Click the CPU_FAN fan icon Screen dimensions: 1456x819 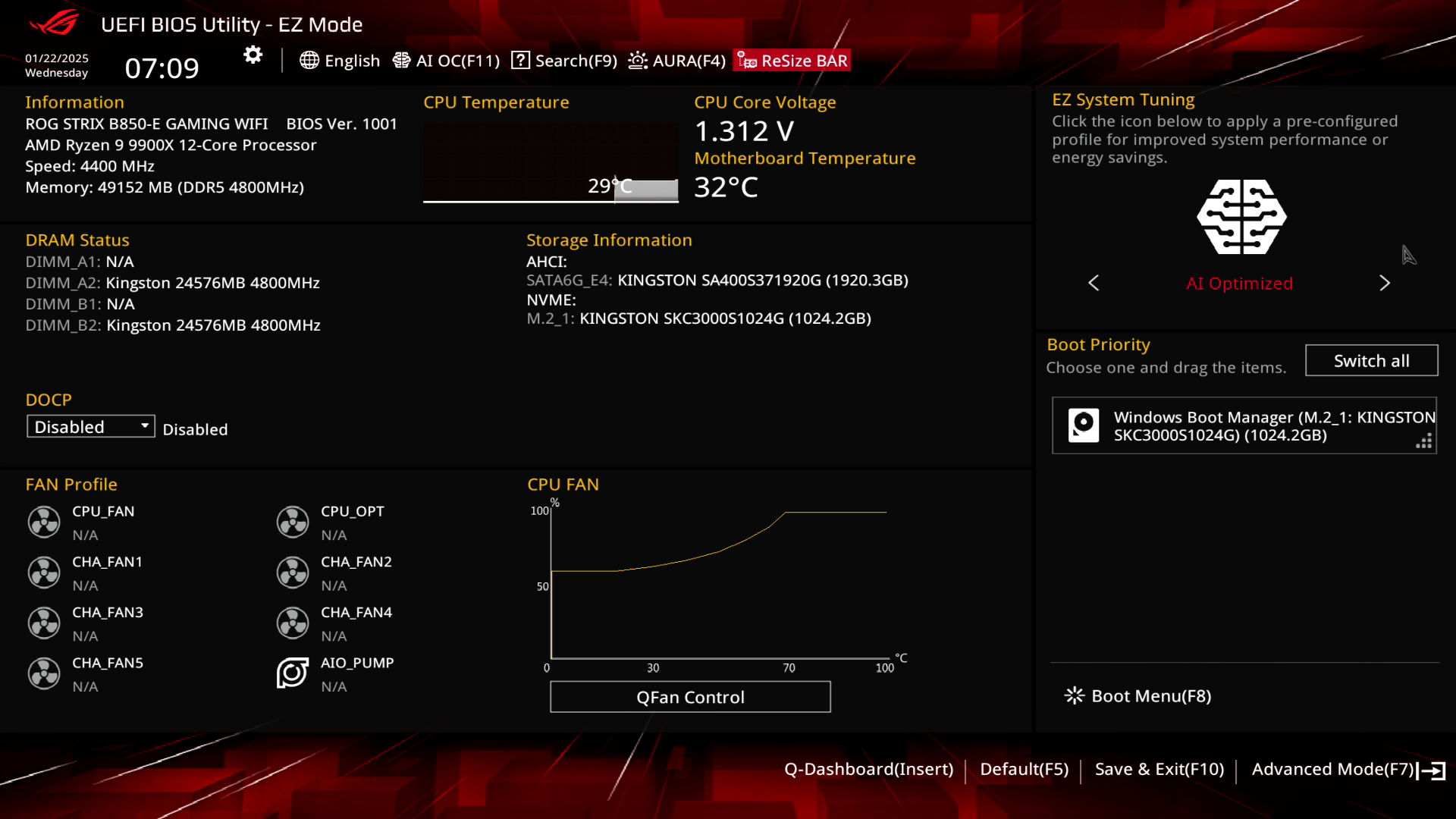[44, 522]
